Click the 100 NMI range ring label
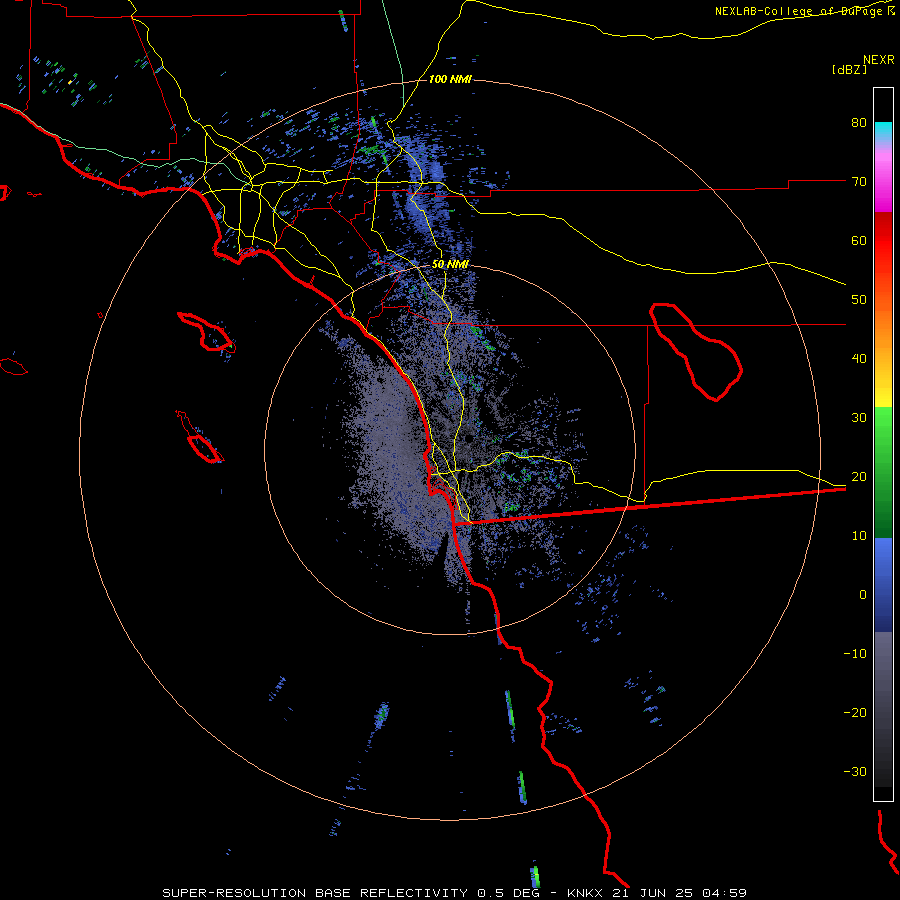Screen dimensions: 900x900 450,79
